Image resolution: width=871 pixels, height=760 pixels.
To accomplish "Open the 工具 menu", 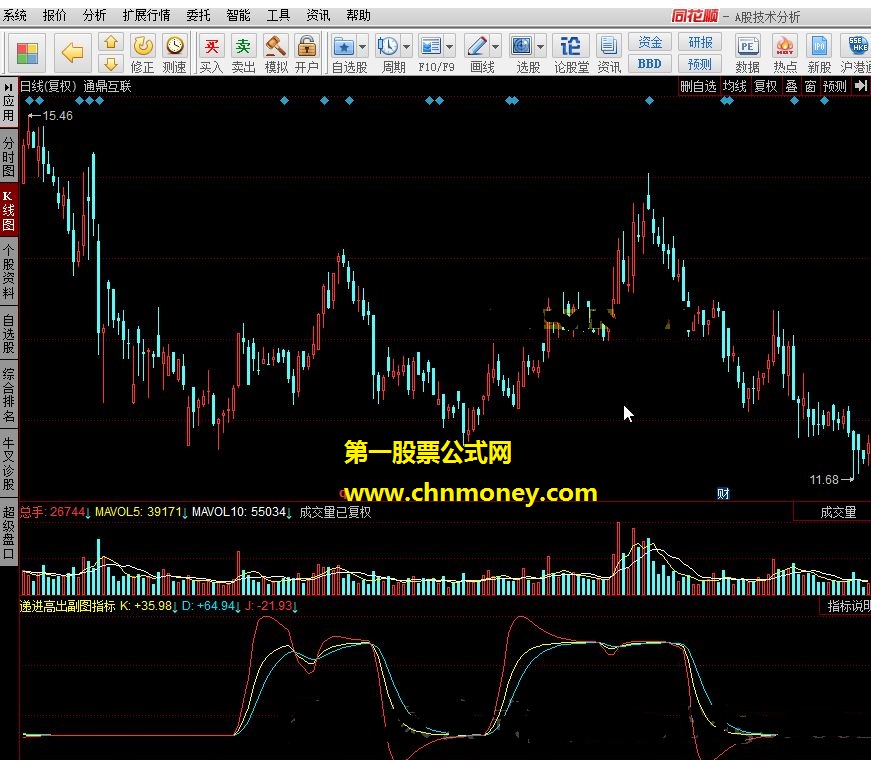I will point(278,16).
